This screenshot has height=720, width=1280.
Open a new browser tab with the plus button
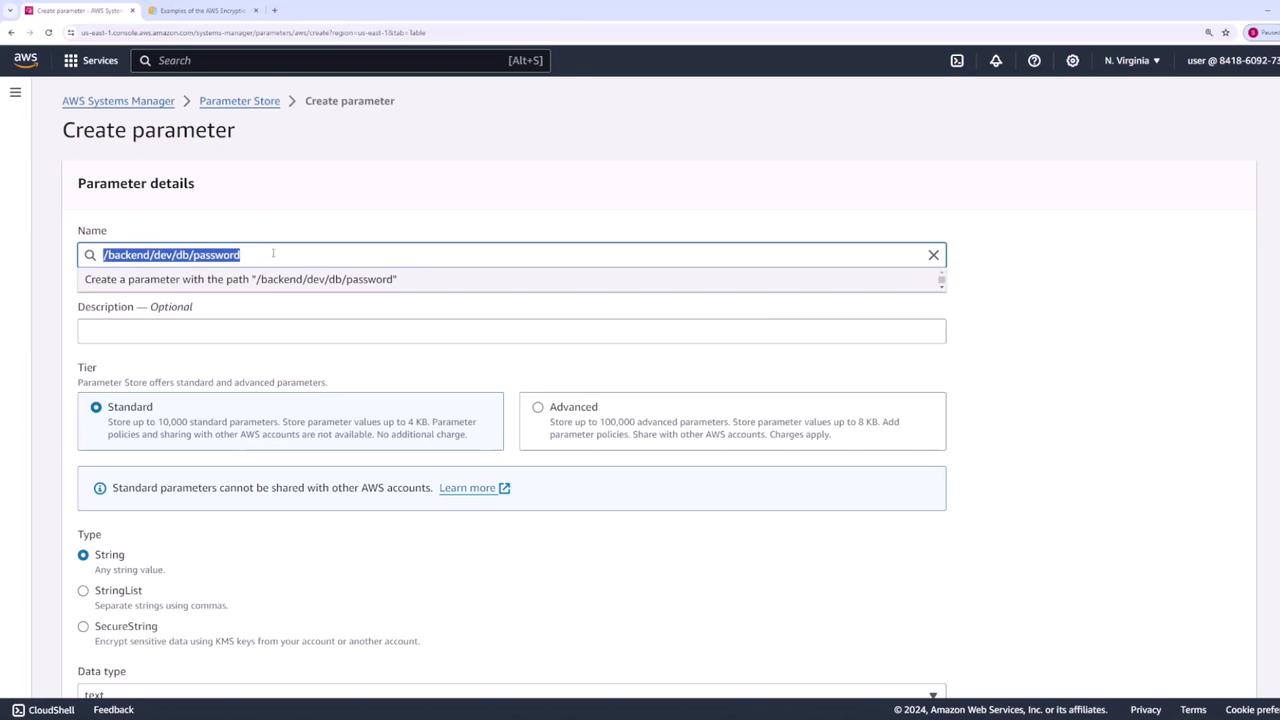coord(274,10)
